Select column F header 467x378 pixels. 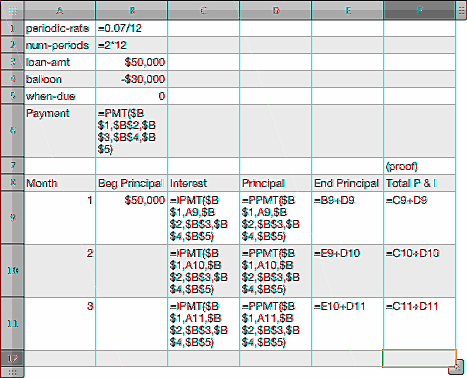pos(420,11)
